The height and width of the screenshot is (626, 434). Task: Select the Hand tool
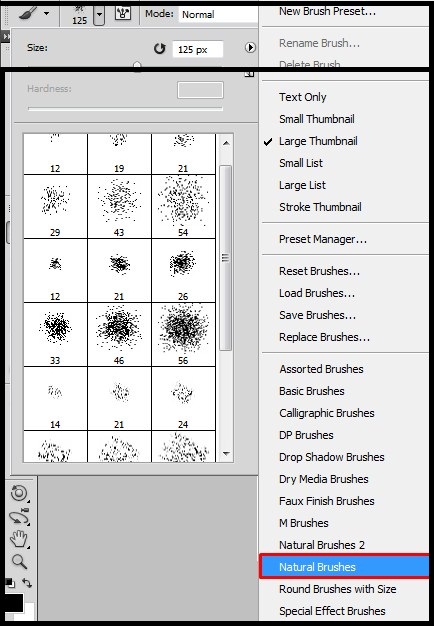(x=18, y=539)
